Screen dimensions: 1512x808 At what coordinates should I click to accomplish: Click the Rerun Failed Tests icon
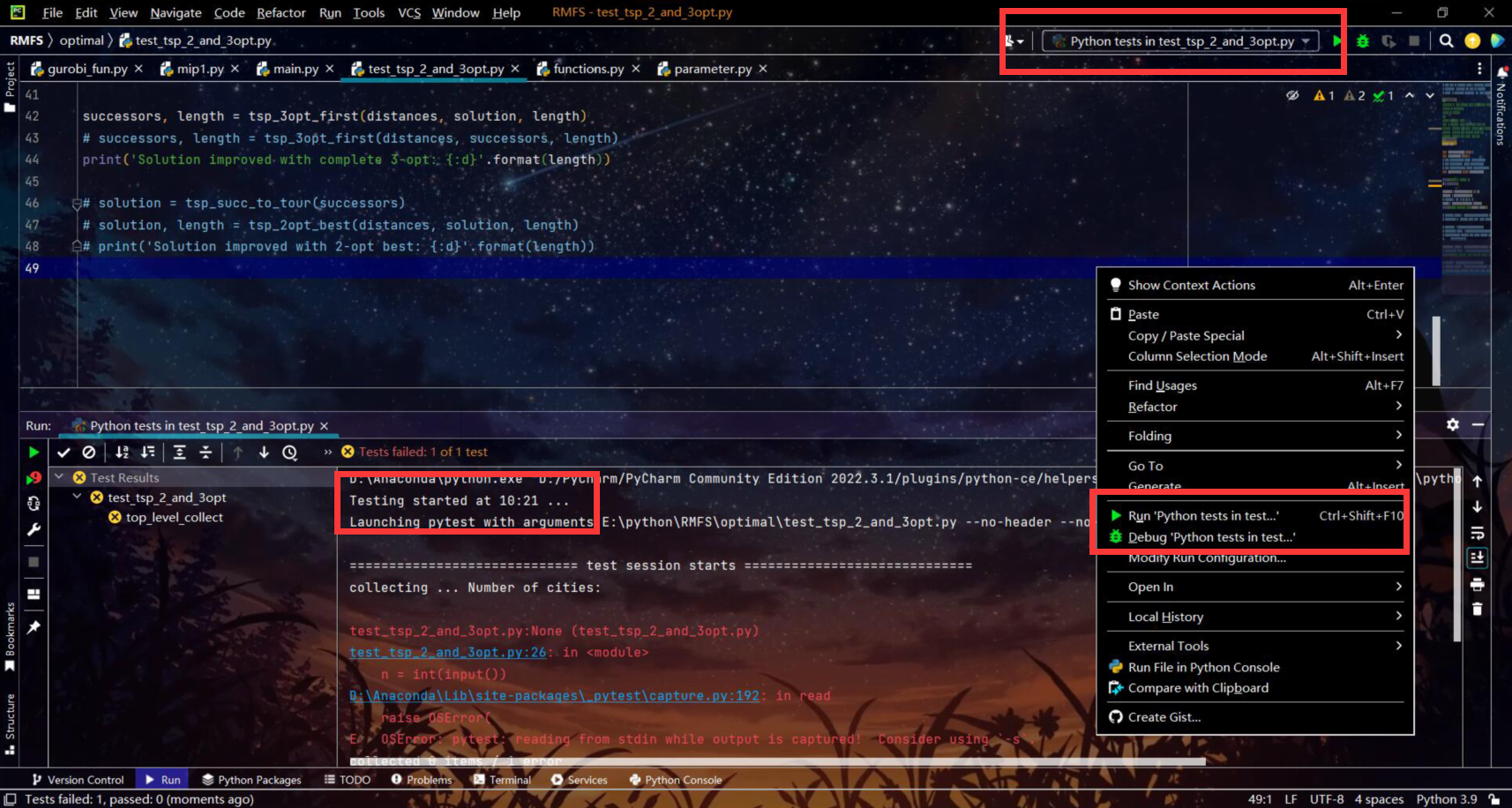click(34, 478)
